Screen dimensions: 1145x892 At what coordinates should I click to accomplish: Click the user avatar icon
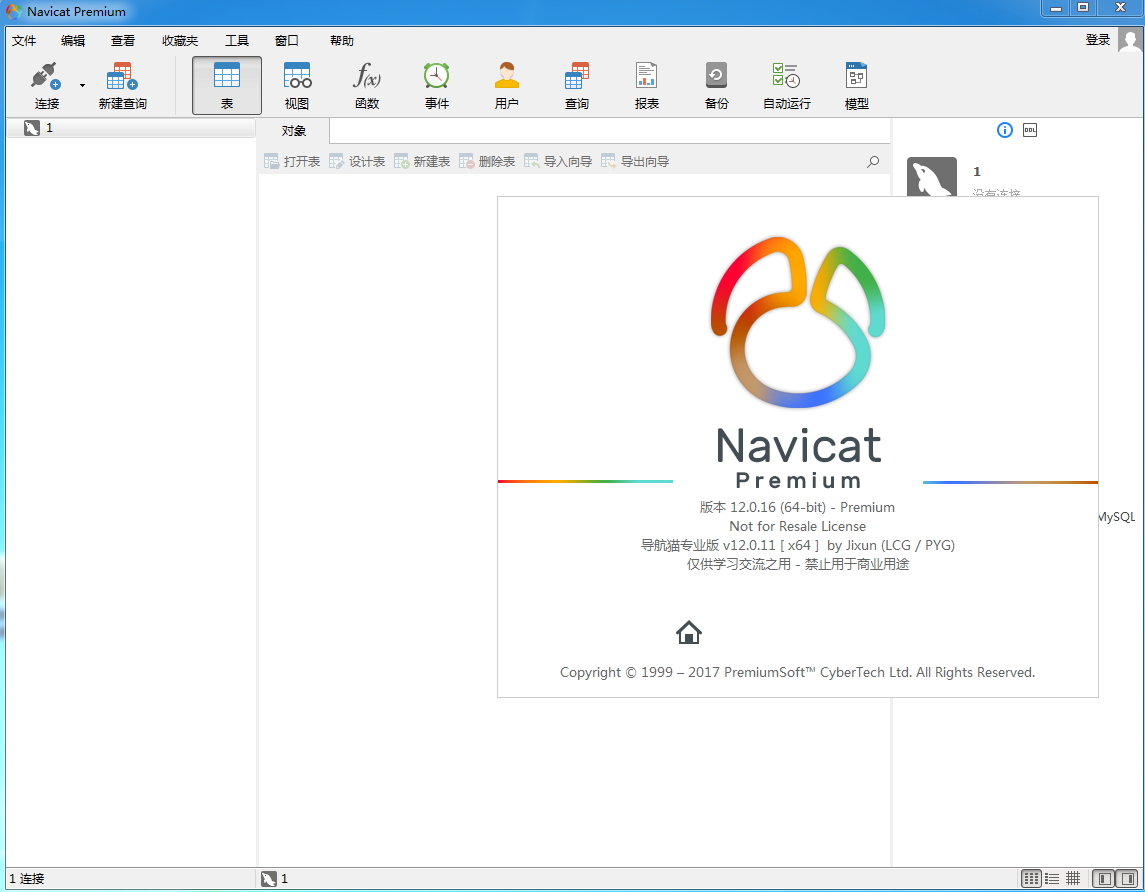click(1130, 39)
